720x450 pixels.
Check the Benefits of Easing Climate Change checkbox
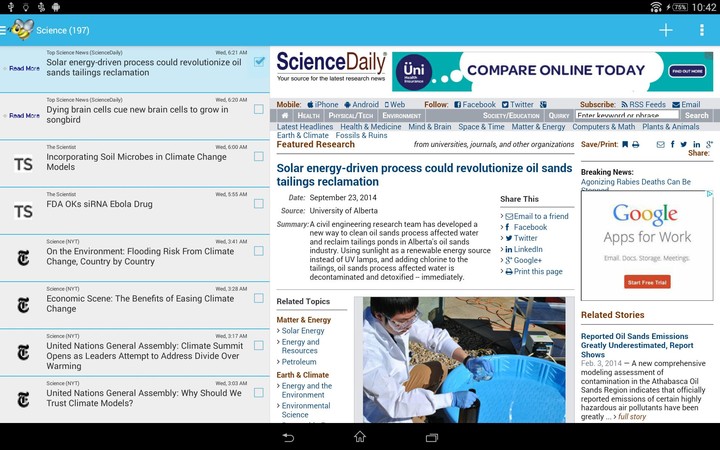pos(259,298)
